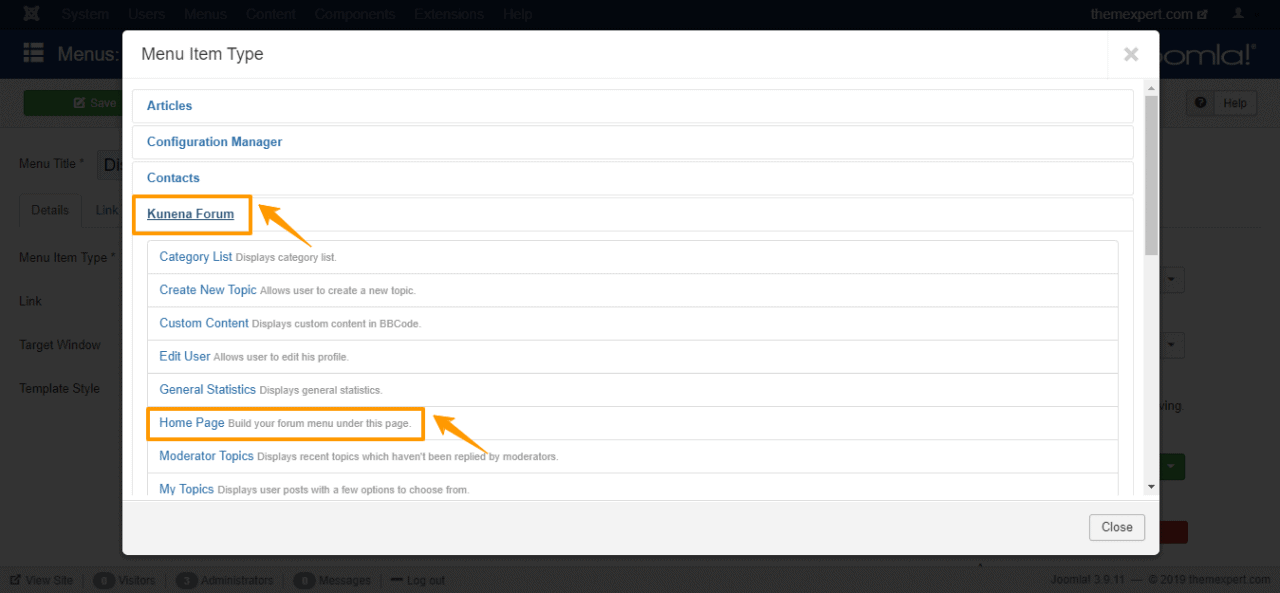The height and width of the screenshot is (593, 1280).
Task: Choose General Statistics menu item type
Action: point(208,389)
